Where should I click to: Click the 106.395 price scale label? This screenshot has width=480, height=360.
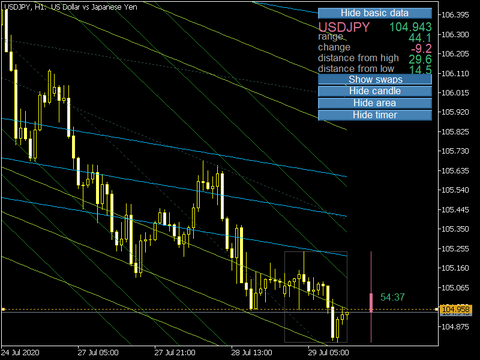pyautogui.click(x=455, y=15)
